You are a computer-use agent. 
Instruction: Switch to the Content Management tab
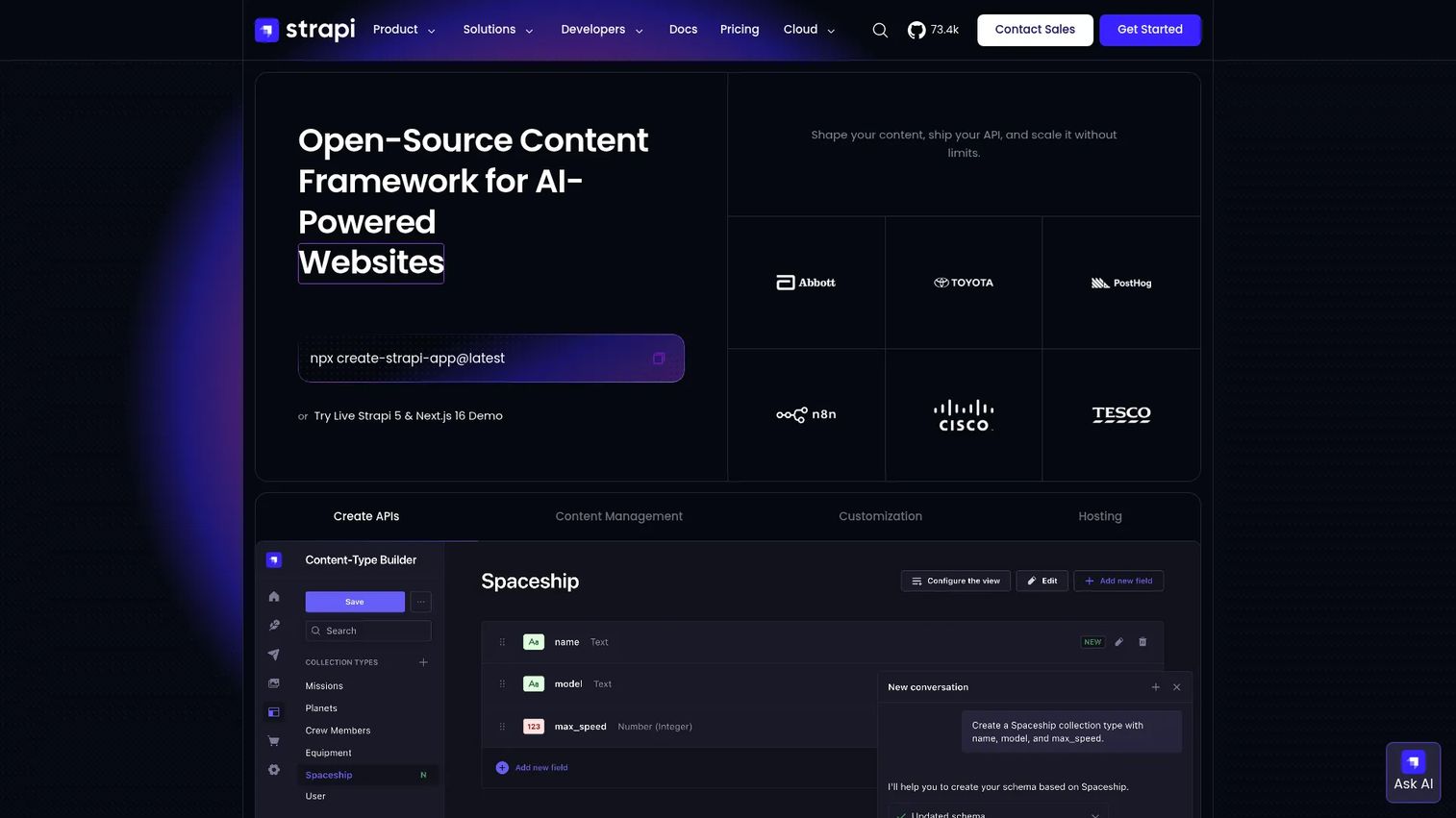(x=619, y=517)
